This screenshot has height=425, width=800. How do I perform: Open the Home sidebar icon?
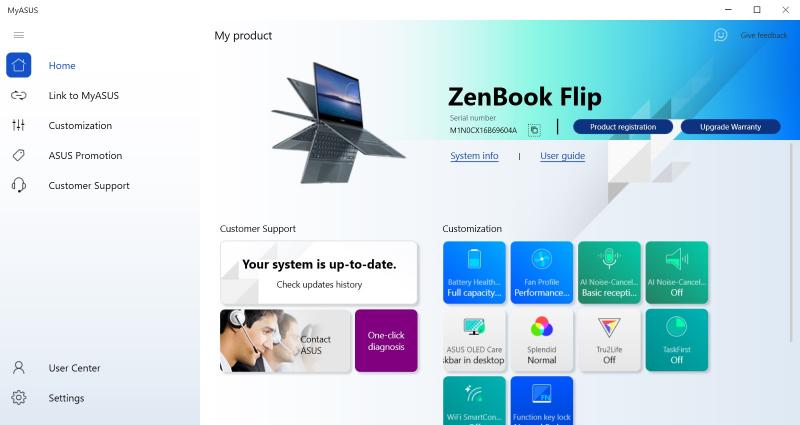(x=18, y=65)
